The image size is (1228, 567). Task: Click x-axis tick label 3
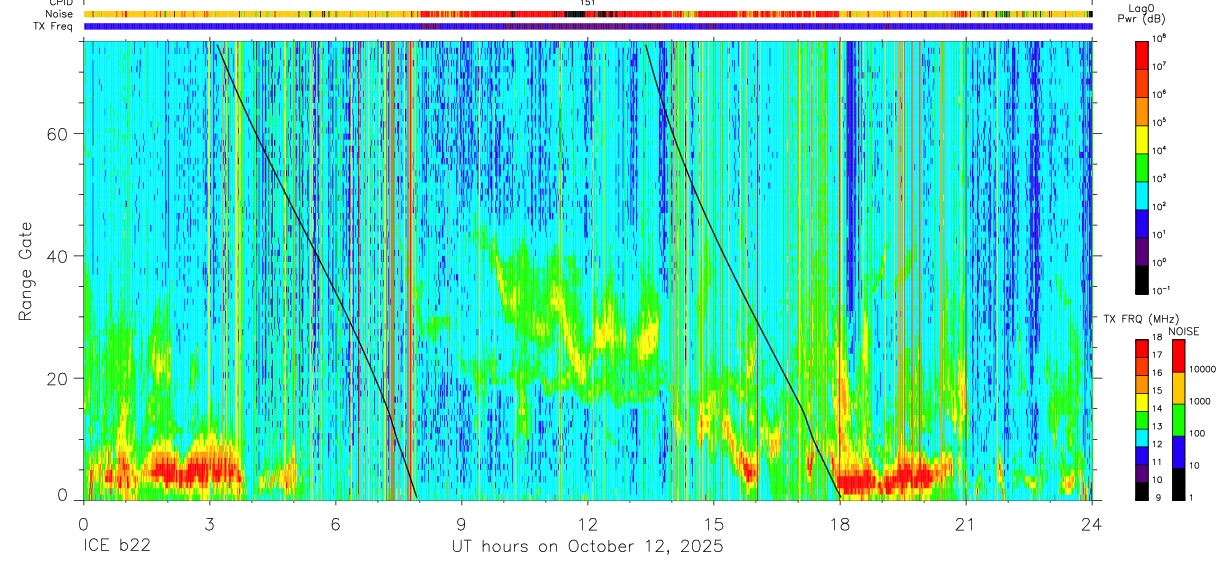[209, 524]
